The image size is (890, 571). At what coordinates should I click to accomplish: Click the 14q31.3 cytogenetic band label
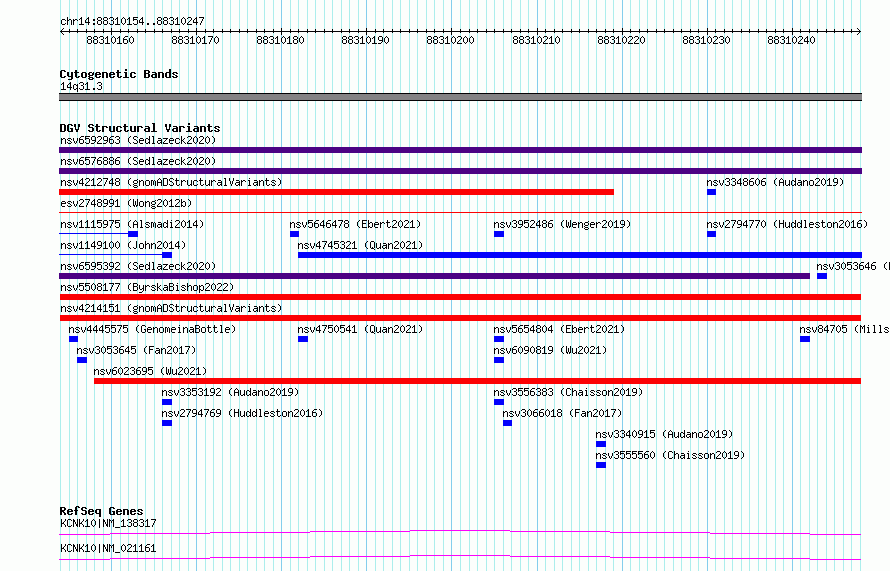81,86
